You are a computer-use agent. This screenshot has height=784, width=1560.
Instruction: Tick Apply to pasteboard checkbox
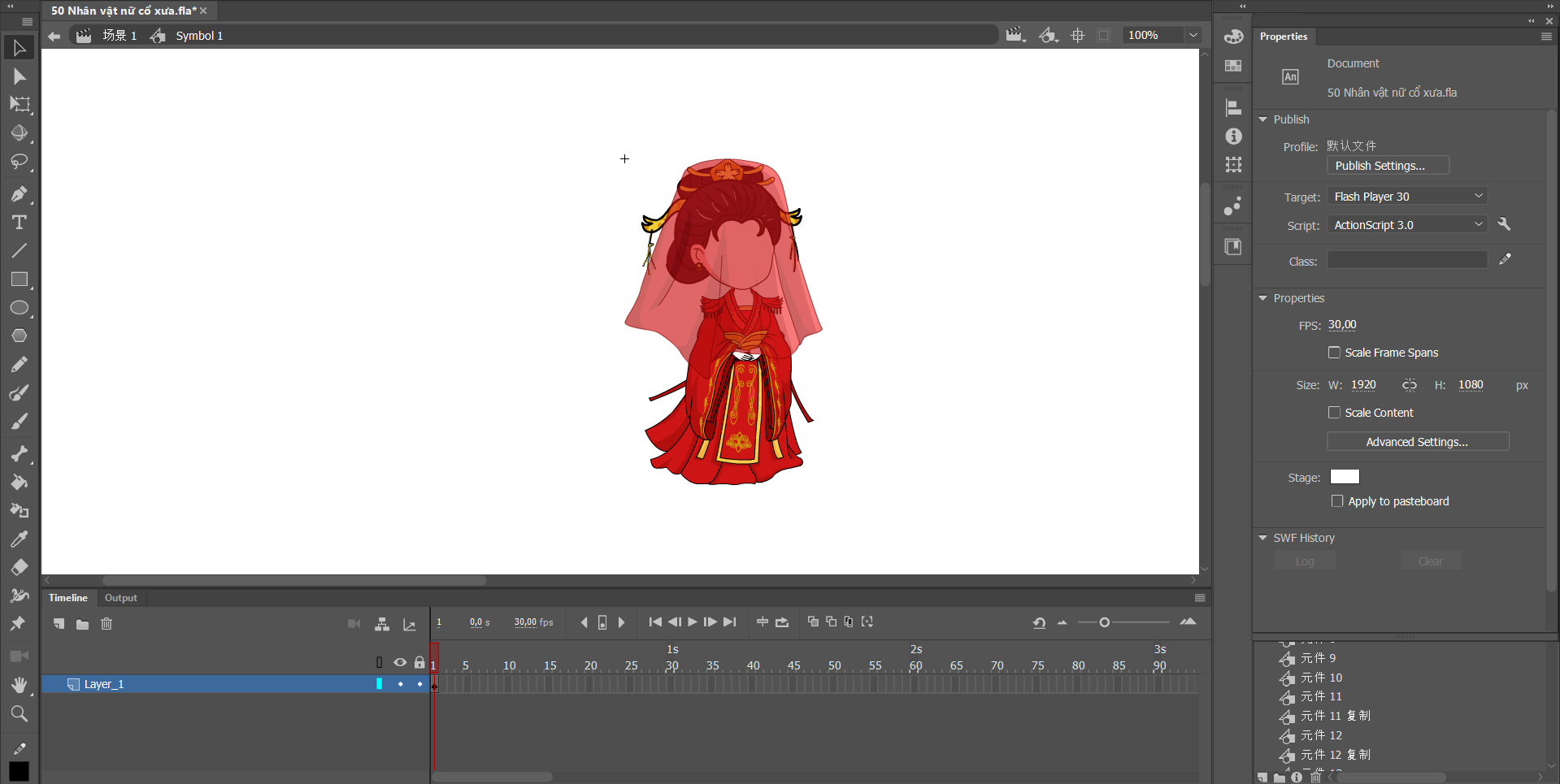coord(1337,501)
